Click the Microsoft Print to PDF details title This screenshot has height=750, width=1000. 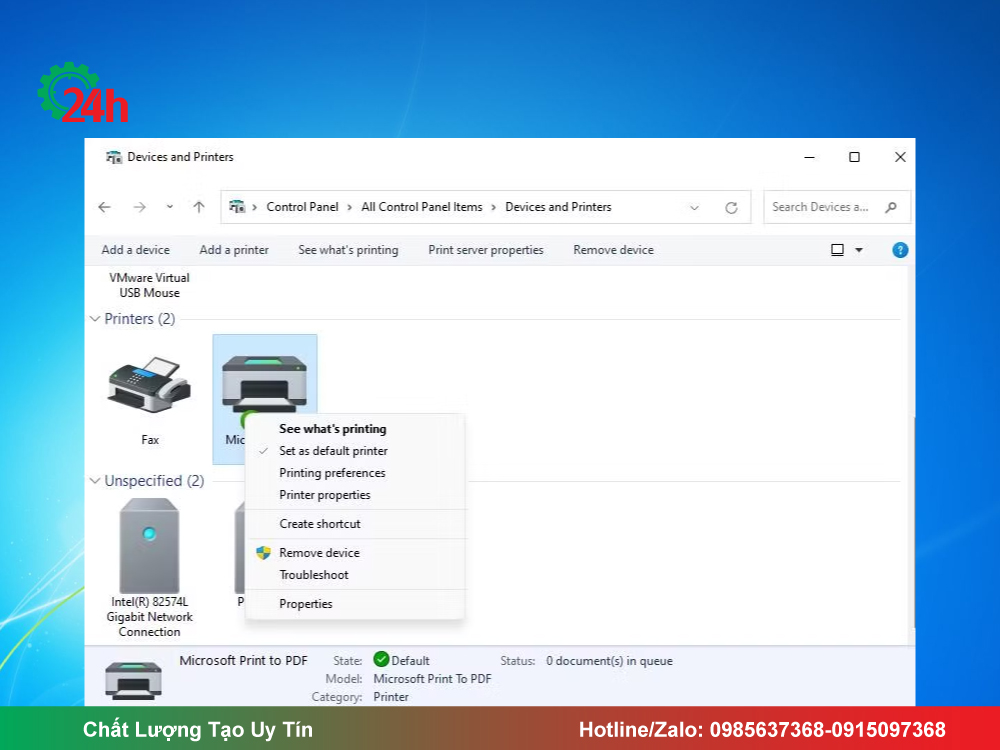click(x=243, y=661)
